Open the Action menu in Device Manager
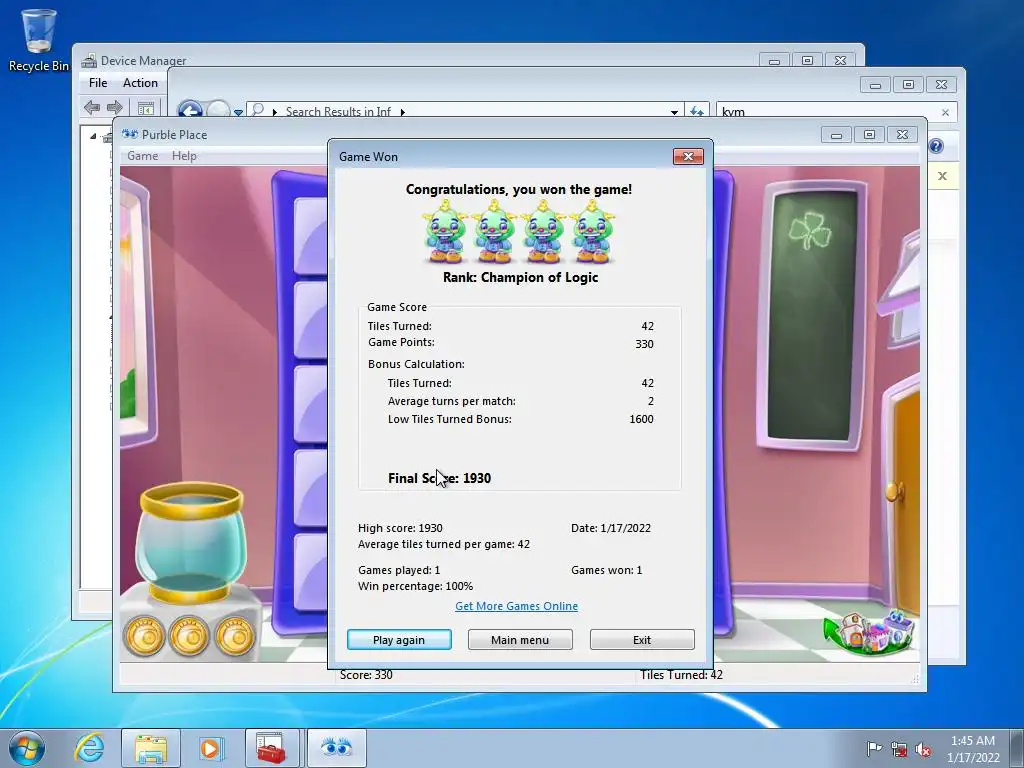1024x768 pixels. pos(140,83)
